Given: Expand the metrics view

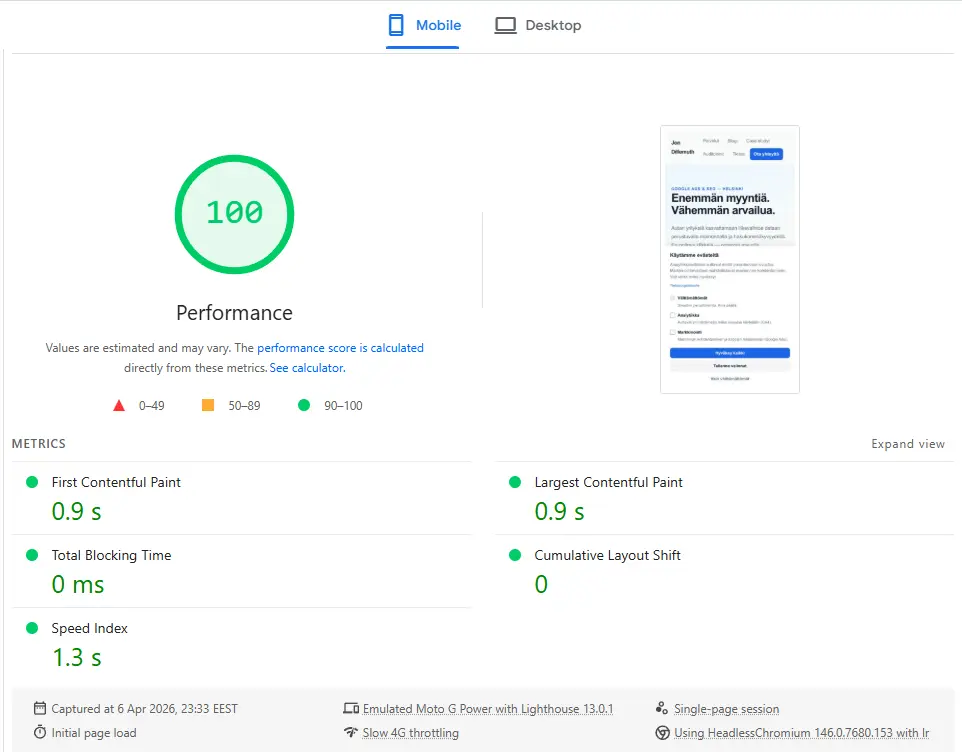Looking at the screenshot, I should pyautogui.click(x=907, y=444).
